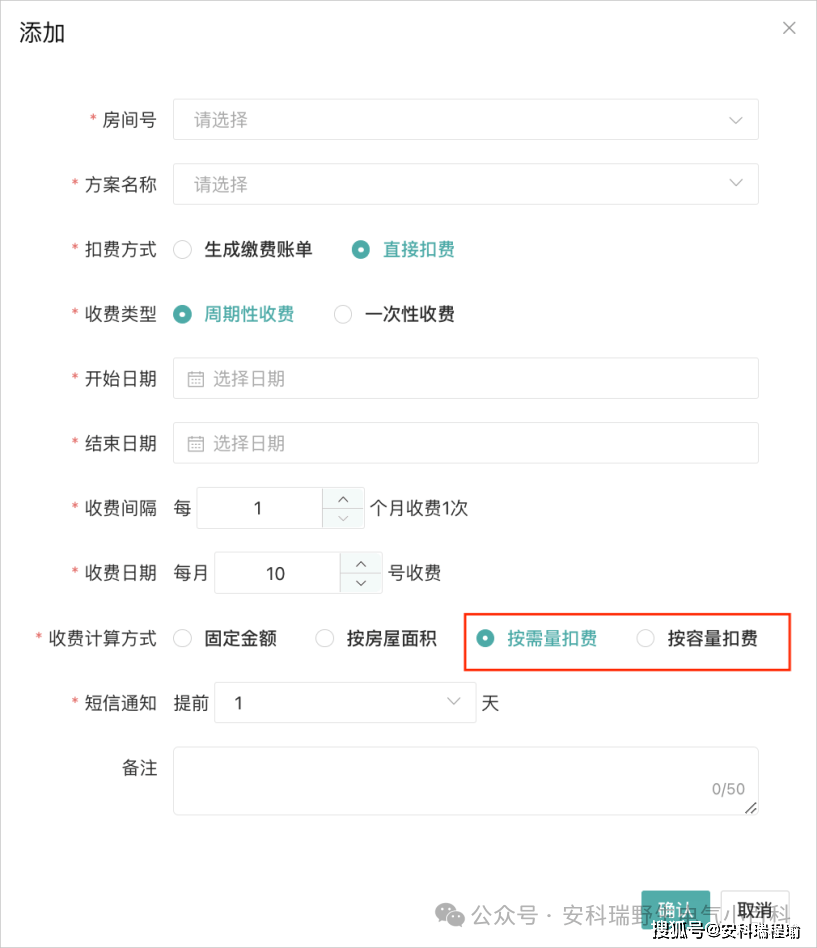Viewport: 817px width, 948px height.
Task: Close the 添加 dialog with X icon
Action: click(789, 28)
